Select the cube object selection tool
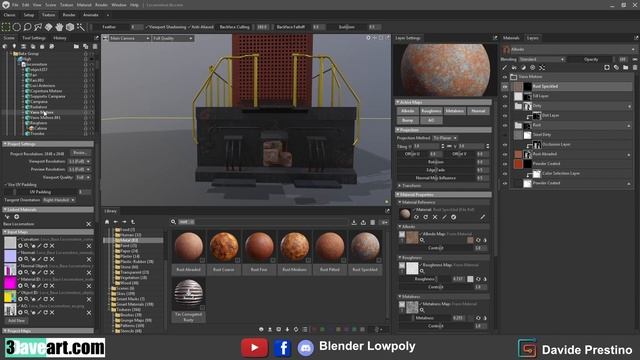640x360 pixels. [70, 27]
